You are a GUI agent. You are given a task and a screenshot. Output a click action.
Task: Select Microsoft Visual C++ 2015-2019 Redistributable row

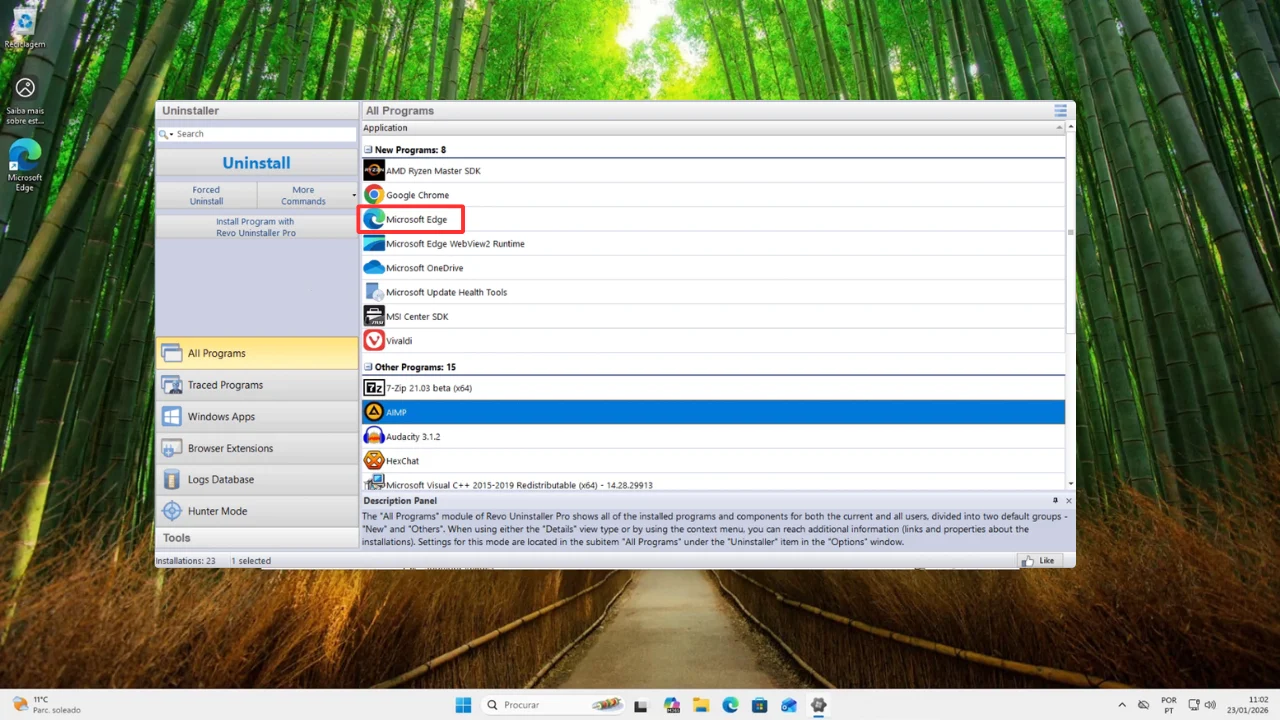click(x=713, y=484)
